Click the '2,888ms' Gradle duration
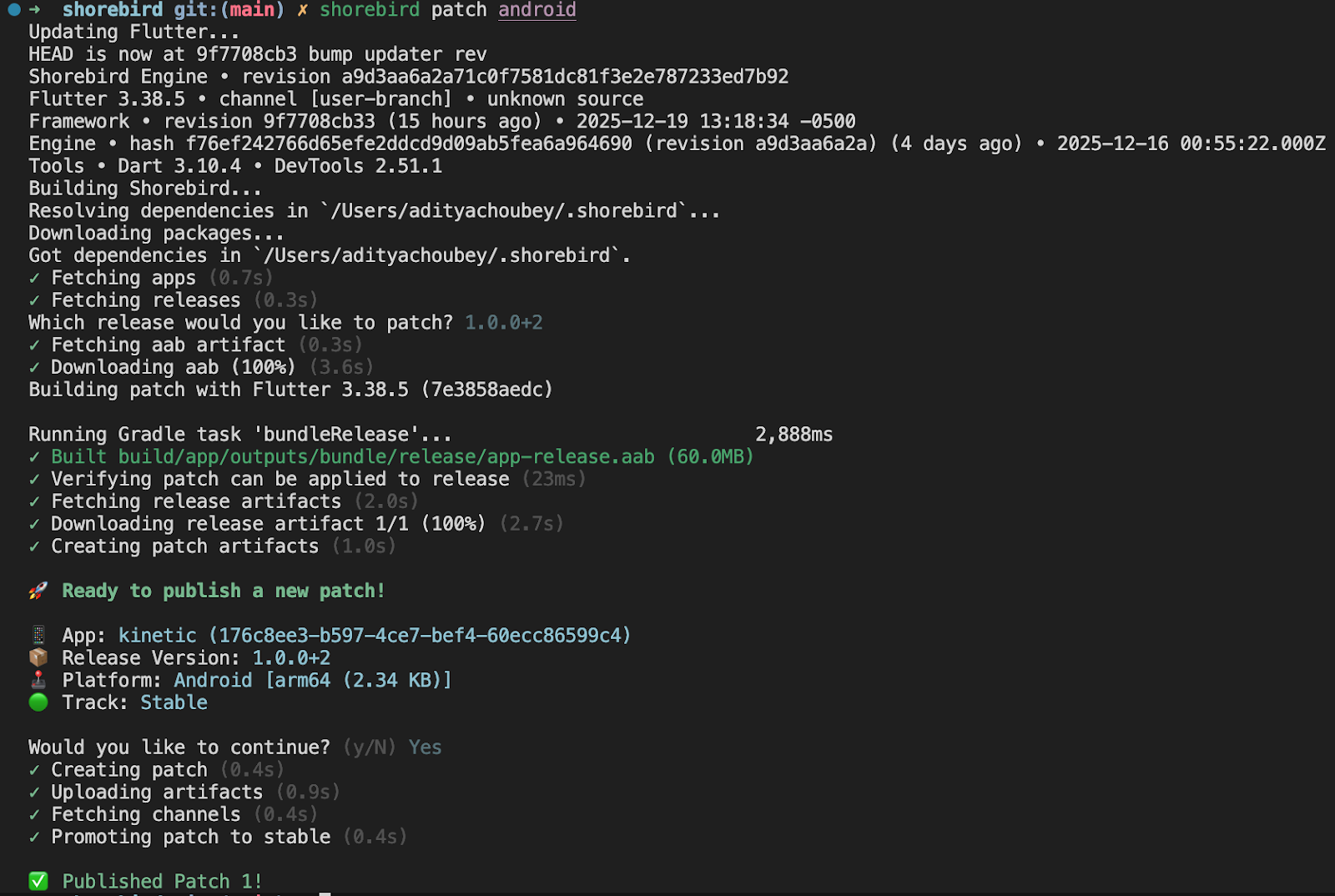This screenshot has height=896, width=1335. point(794,435)
